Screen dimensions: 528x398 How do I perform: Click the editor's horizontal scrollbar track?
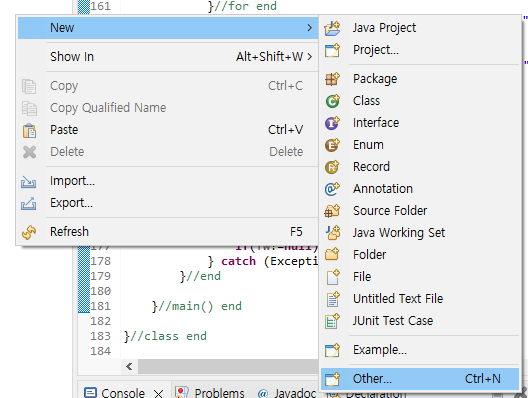[228, 366]
